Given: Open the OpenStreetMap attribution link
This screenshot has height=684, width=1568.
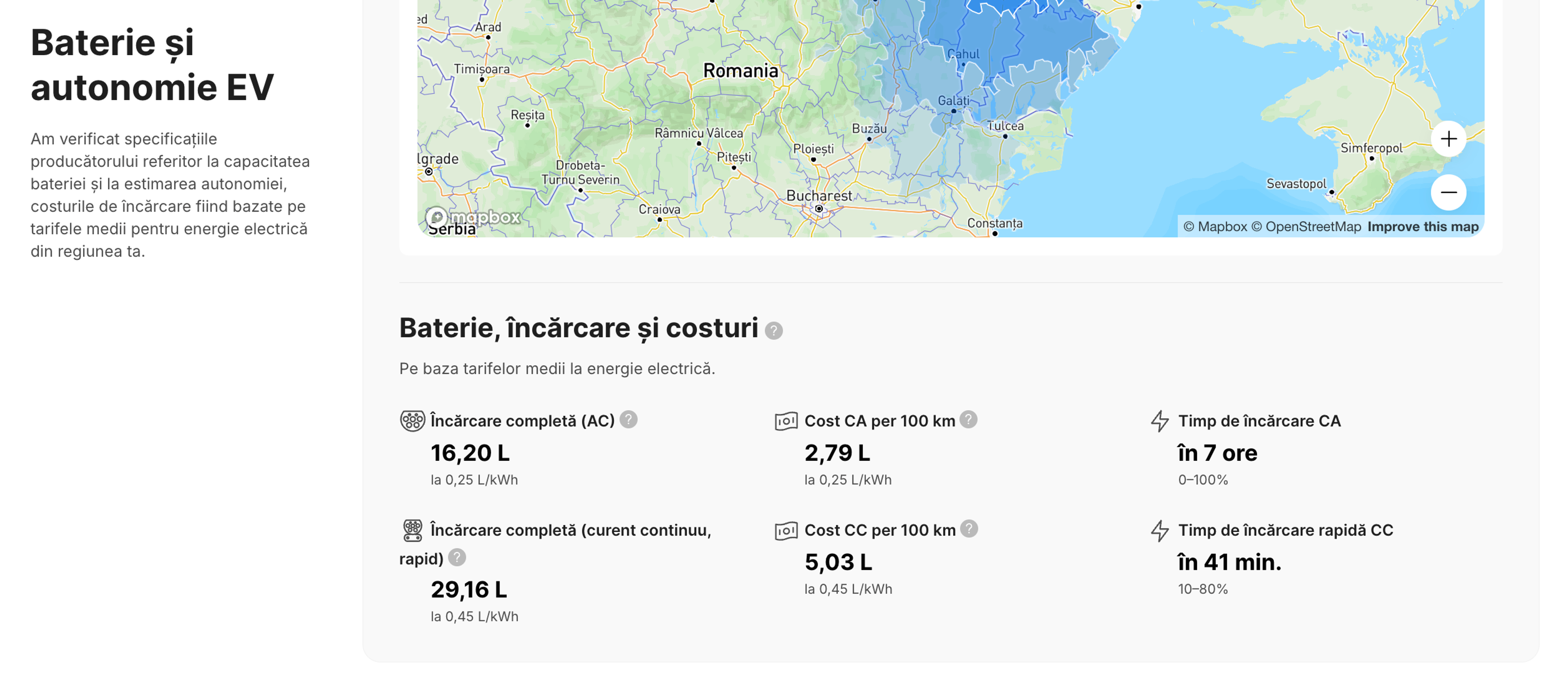Looking at the screenshot, I should coord(1306,227).
